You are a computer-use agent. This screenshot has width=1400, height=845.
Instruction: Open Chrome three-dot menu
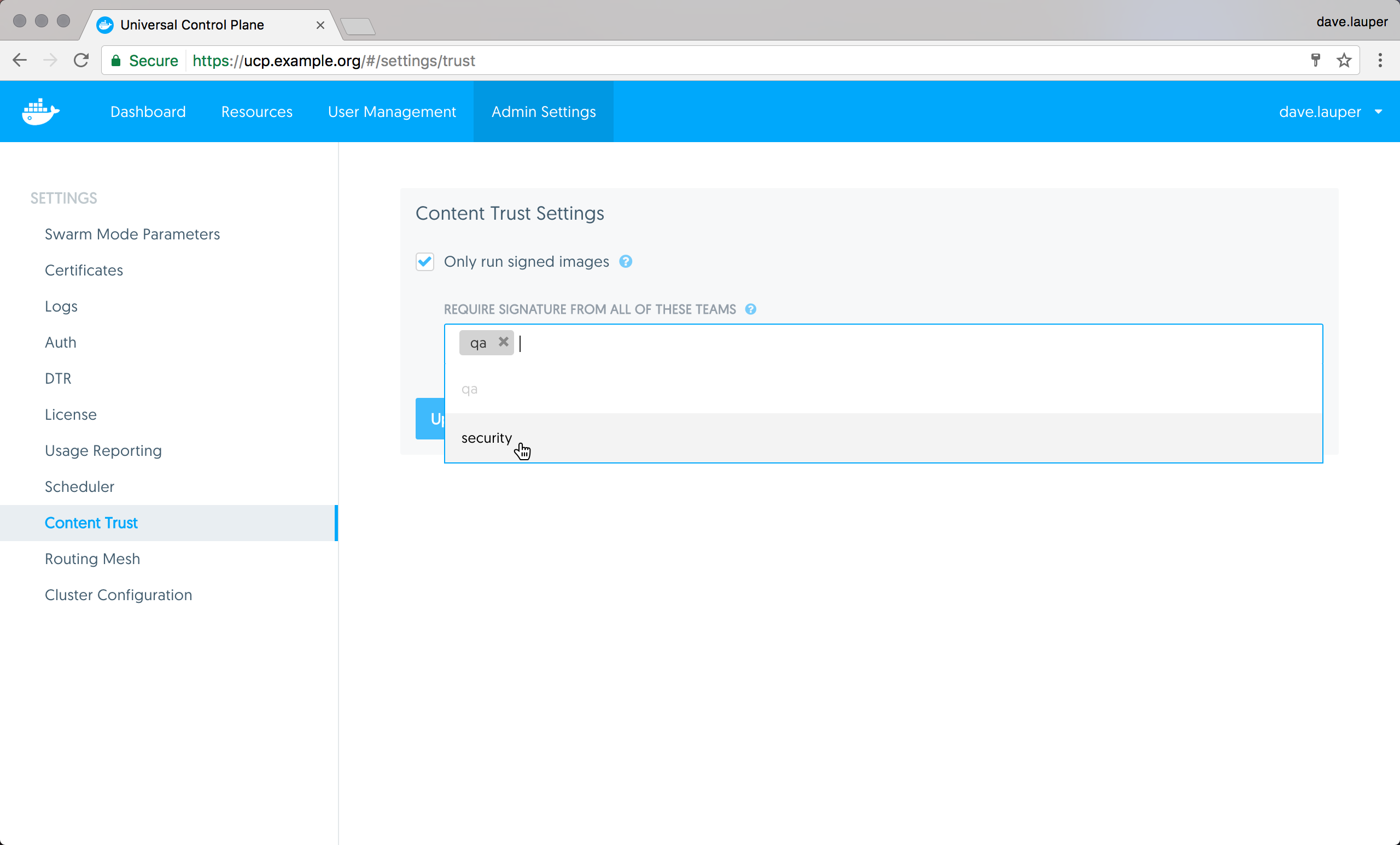[1380, 60]
